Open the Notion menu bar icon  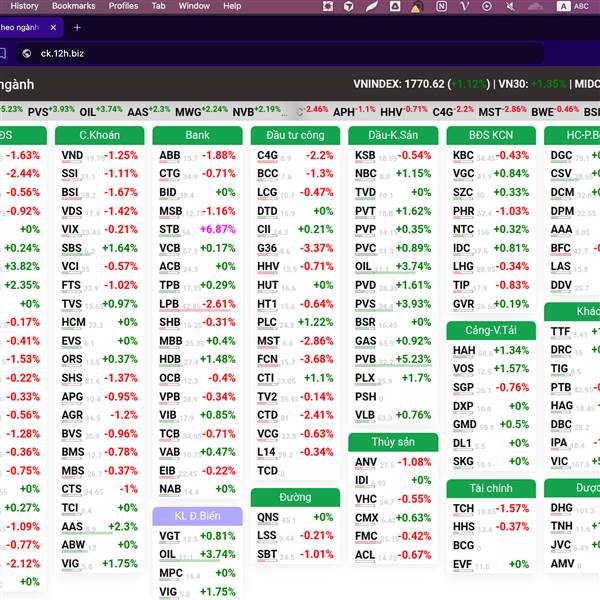tap(441, 6)
